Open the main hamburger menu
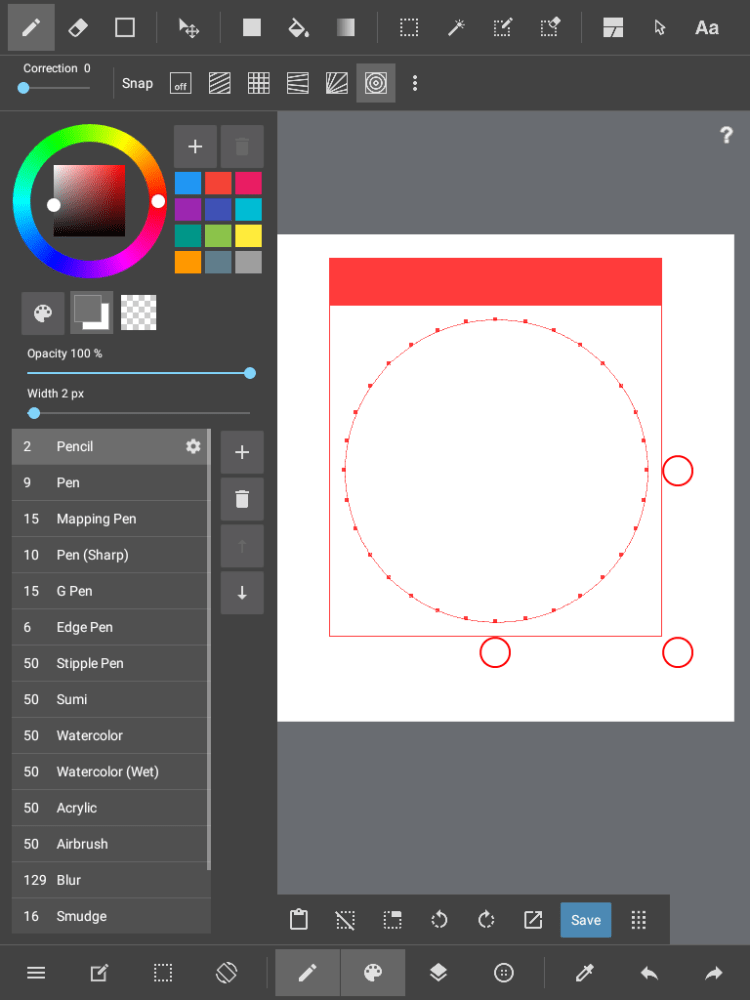This screenshot has height=1000, width=750. [x=36, y=973]
